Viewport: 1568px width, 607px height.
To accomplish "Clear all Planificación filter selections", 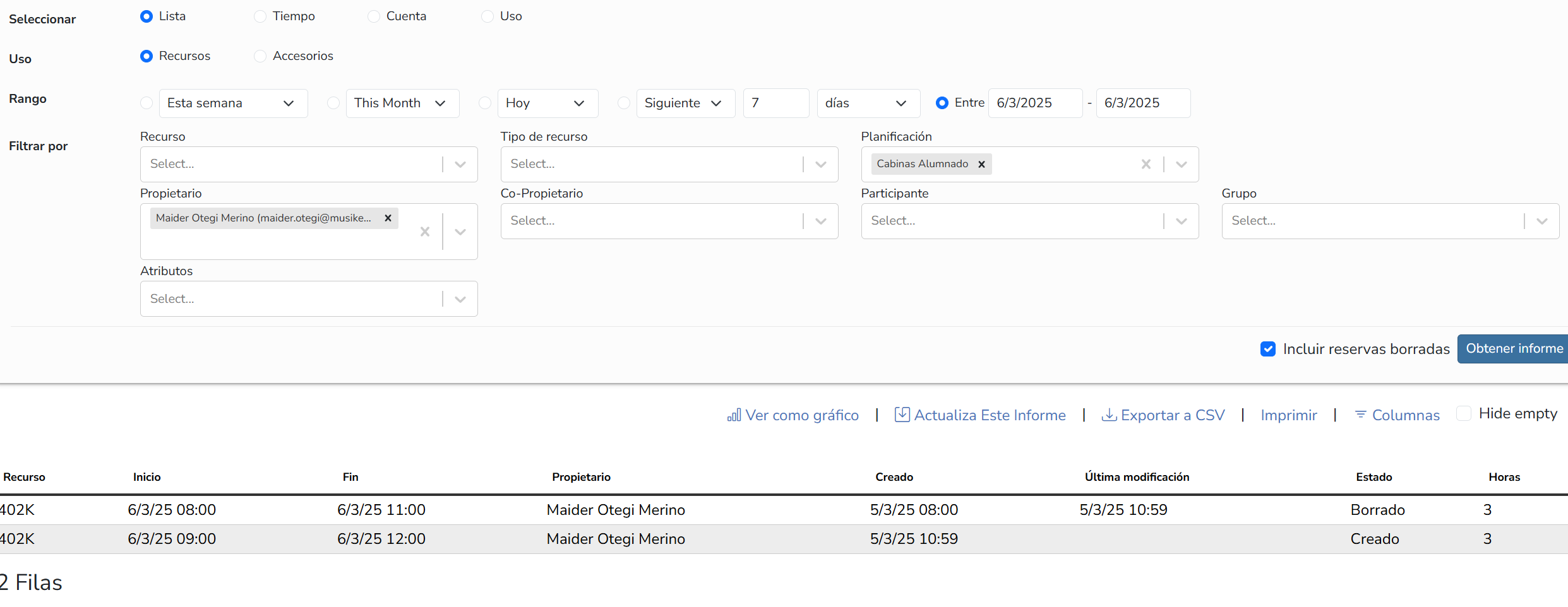I will pos(1146,164).
